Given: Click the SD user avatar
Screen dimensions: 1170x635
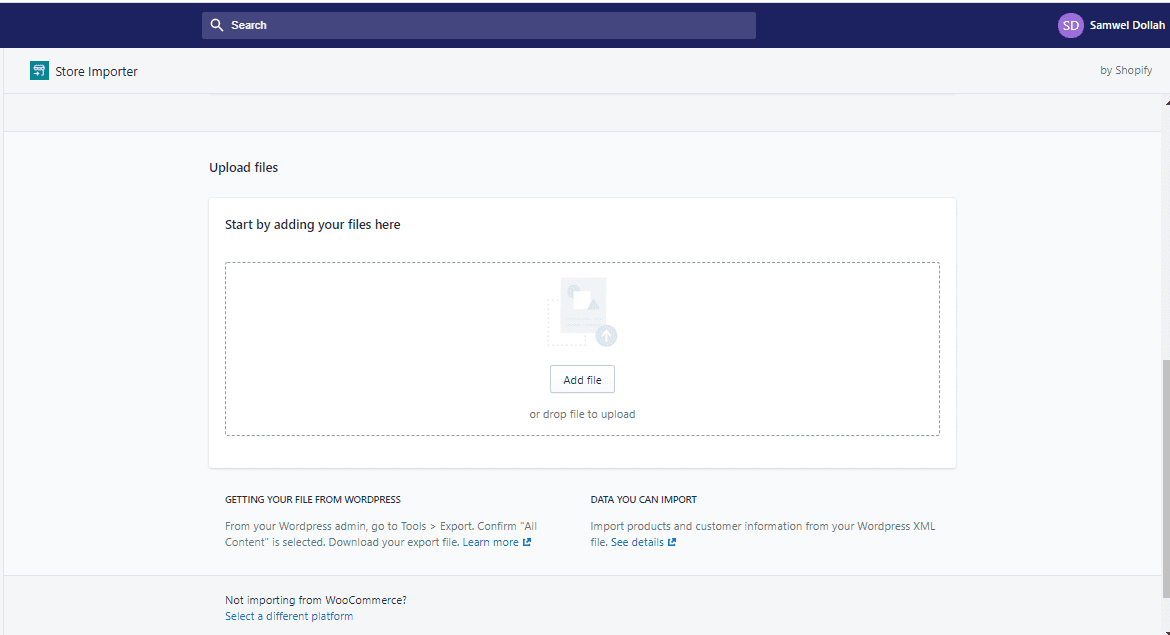Looking at the screenshot, I should click(x=1070, y=25).
